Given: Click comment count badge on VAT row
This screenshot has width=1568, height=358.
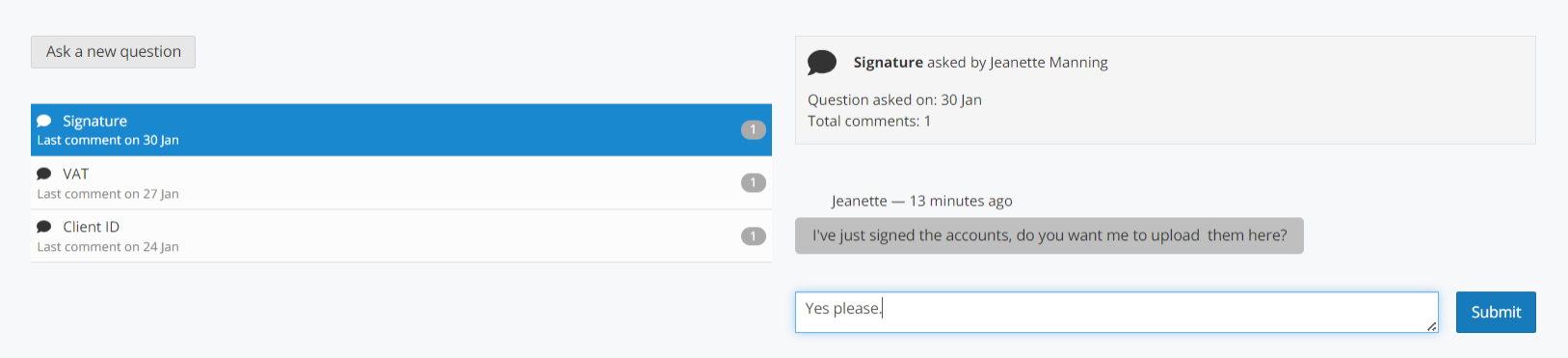Looking at the screenshot, I should 754,182.
